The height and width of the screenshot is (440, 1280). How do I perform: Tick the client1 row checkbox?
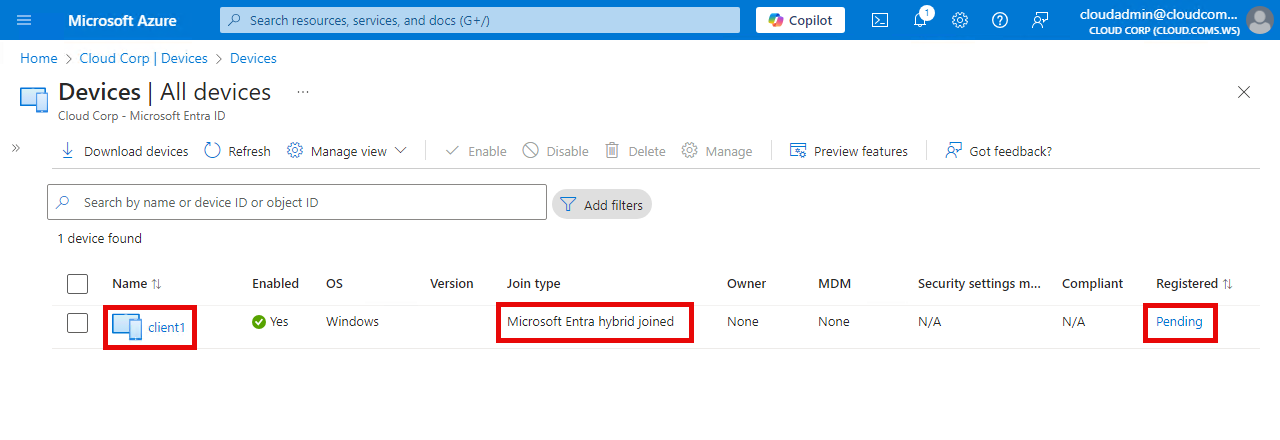point(77,322)
